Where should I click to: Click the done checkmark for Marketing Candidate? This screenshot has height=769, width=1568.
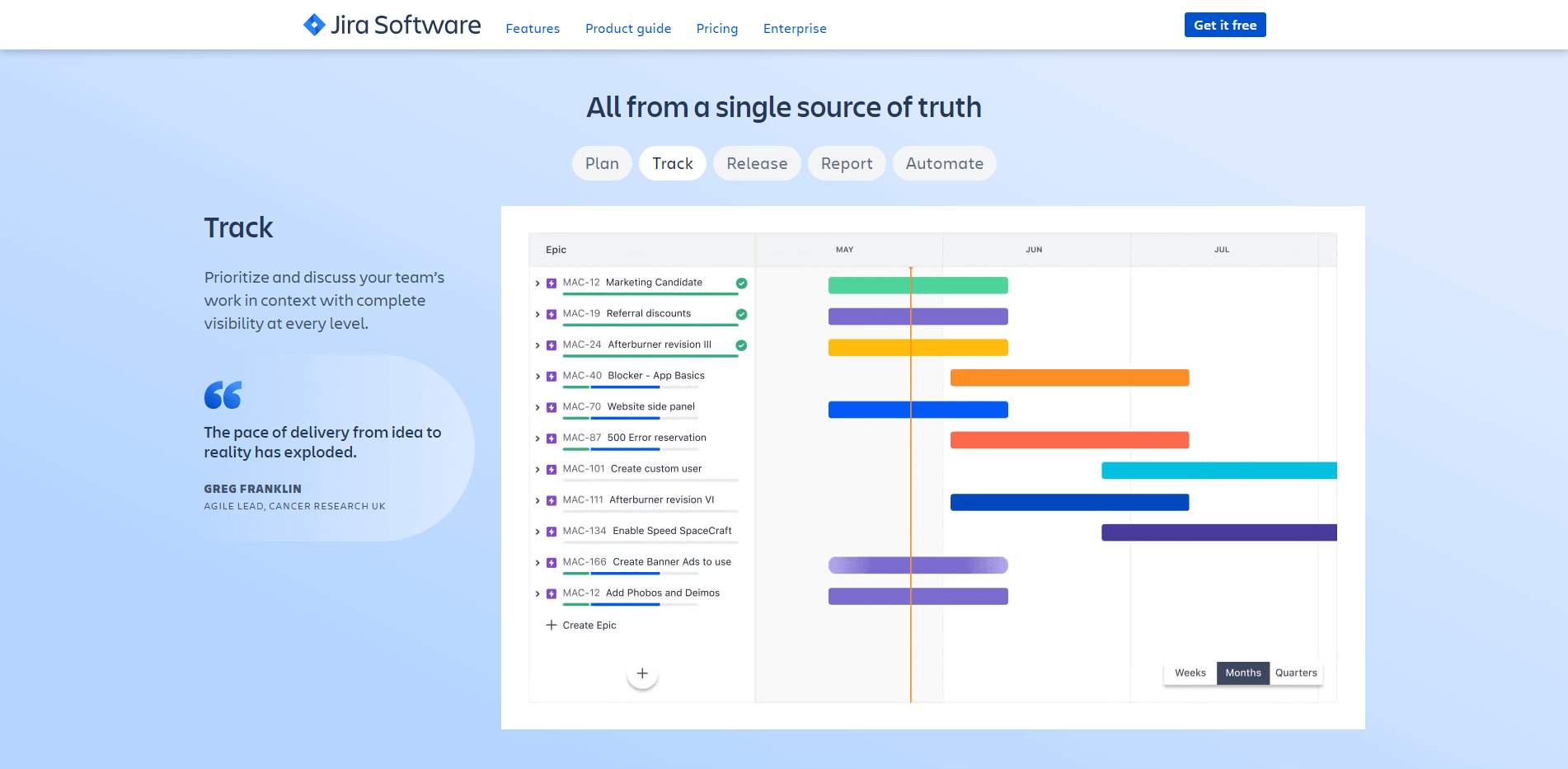741,284
